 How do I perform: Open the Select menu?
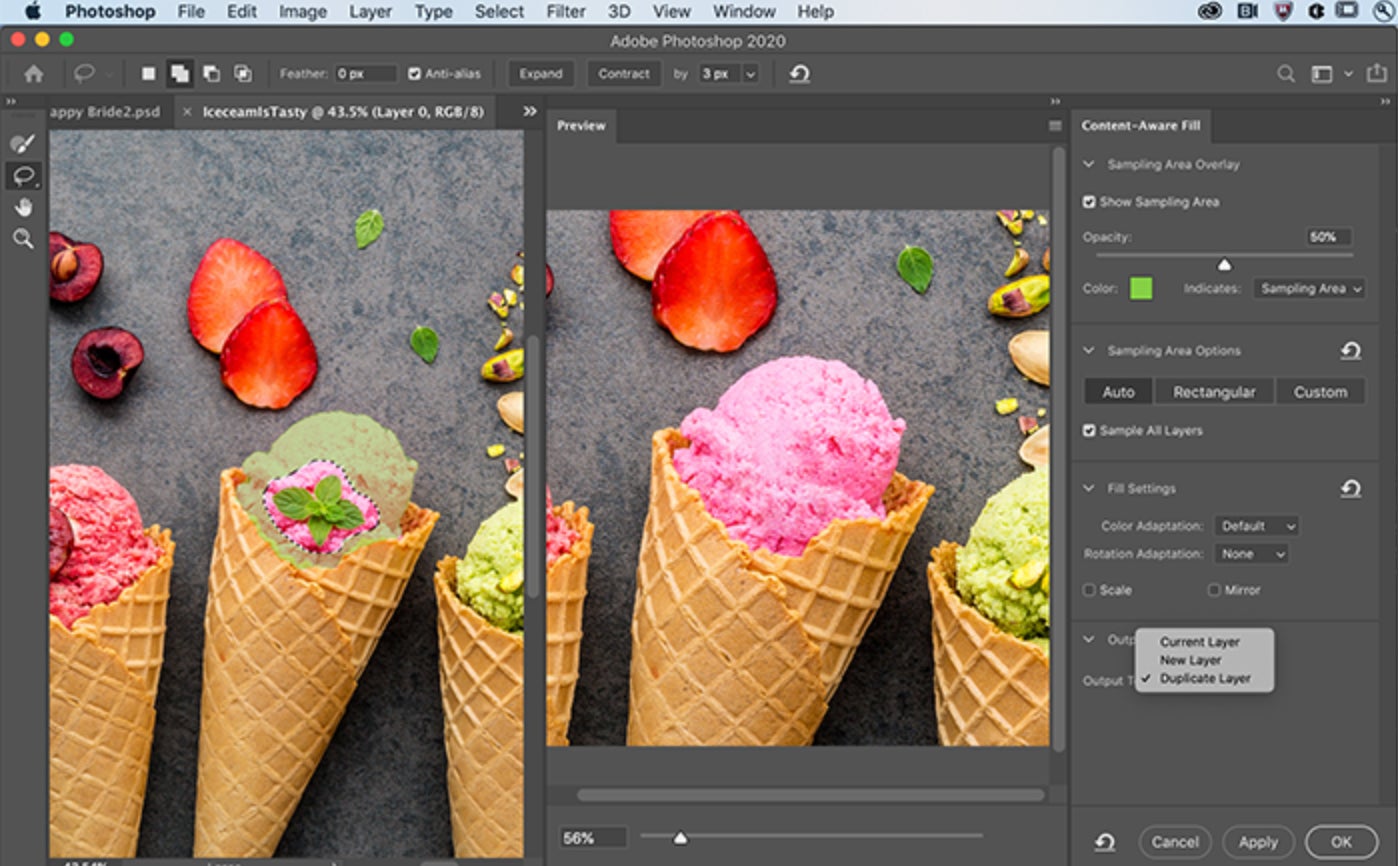[499, 12]
